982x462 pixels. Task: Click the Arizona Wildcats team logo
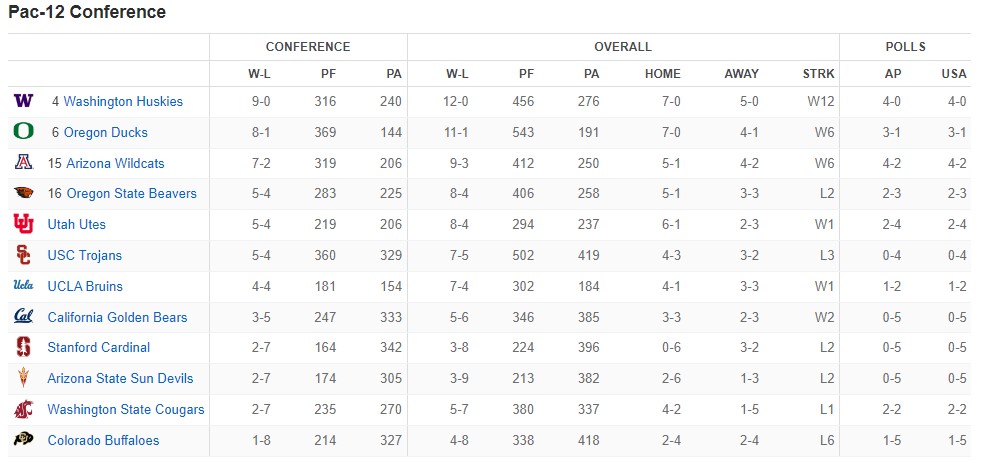click(x=23, y=163)
